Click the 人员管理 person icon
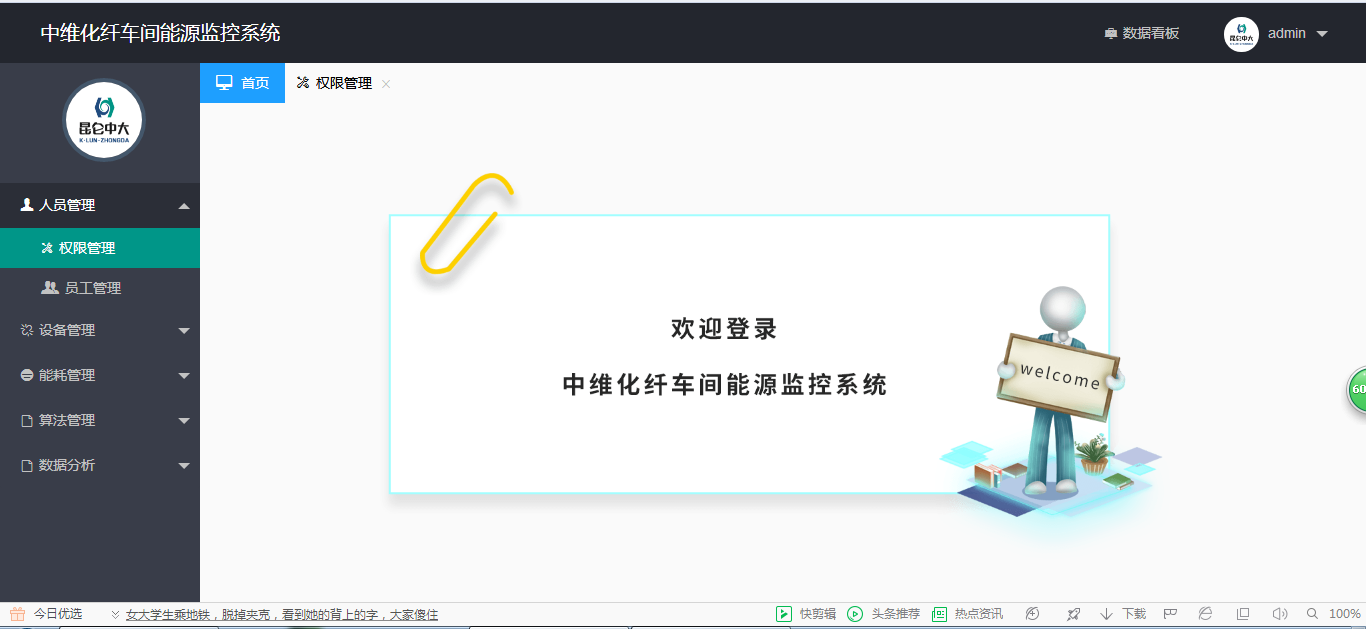The width and height of the screenshot is (1366, 629). click(x=27, y=205)
